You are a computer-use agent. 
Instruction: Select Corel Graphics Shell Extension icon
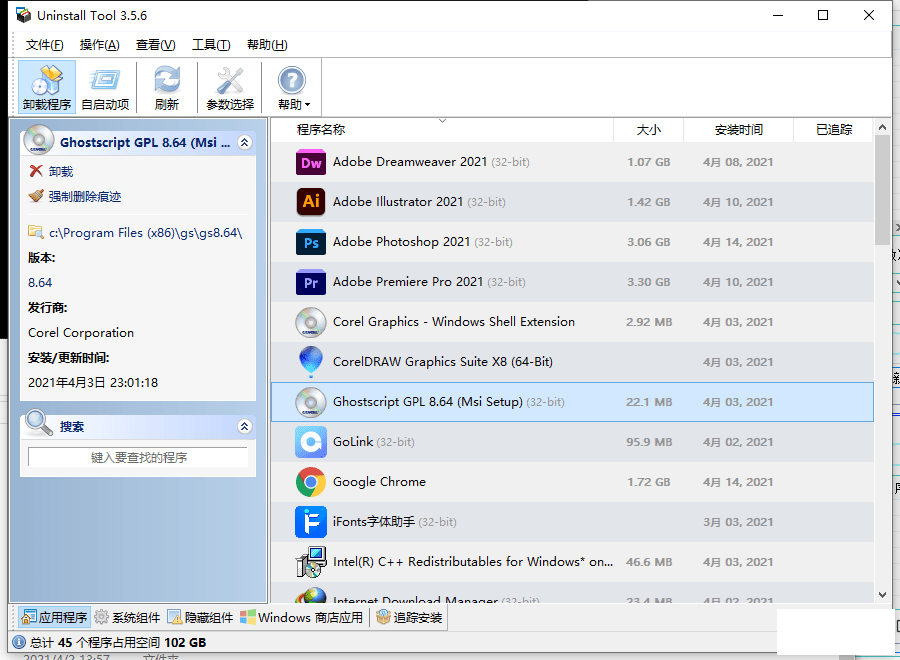pyautogui.click(x=311, y=322)
